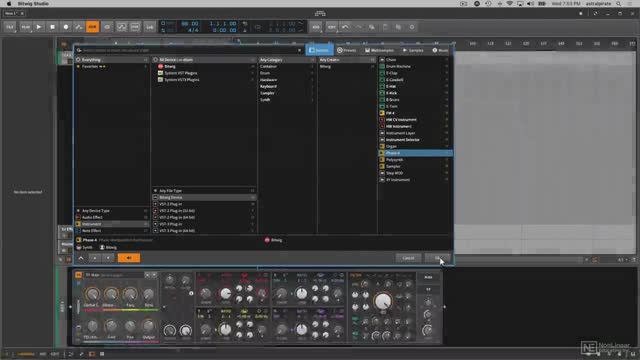The image size is (640, 360).
Task: Open the ADD menu in the toolbar
Action: (x=316, y=27)
